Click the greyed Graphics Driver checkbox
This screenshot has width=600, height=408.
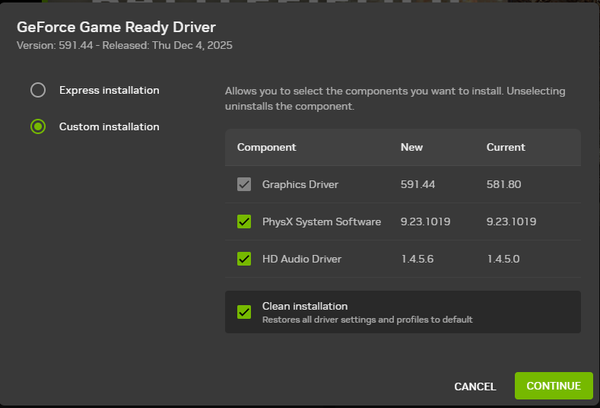(x=244, y=185)
